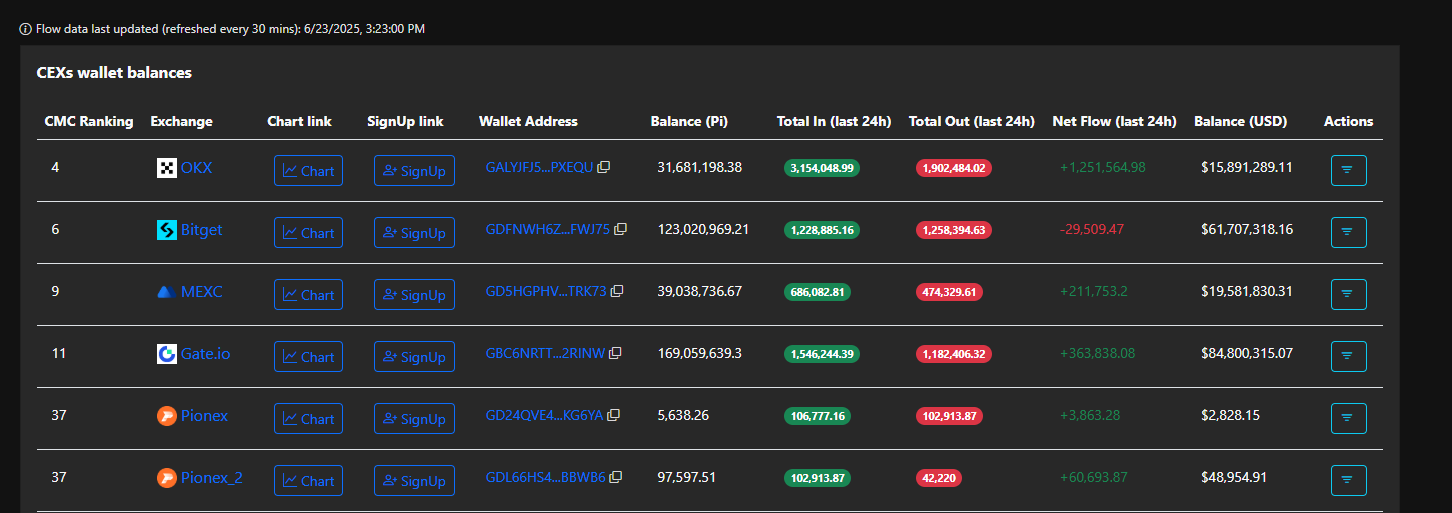The height and width of the screenshot is (513, 1452).
Task: Open wallet address GD24QVE4...KG6YA
Action: 544,415
